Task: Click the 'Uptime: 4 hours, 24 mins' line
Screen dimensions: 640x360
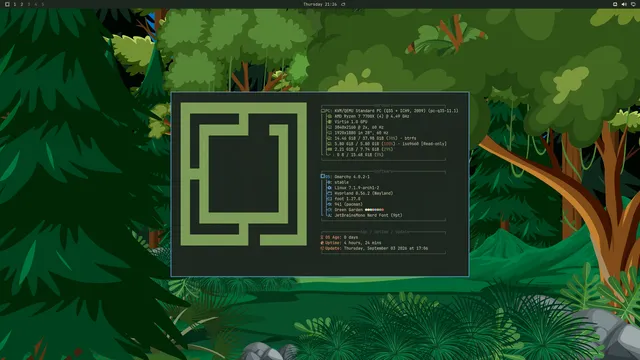Action: [x=351, y=243]
